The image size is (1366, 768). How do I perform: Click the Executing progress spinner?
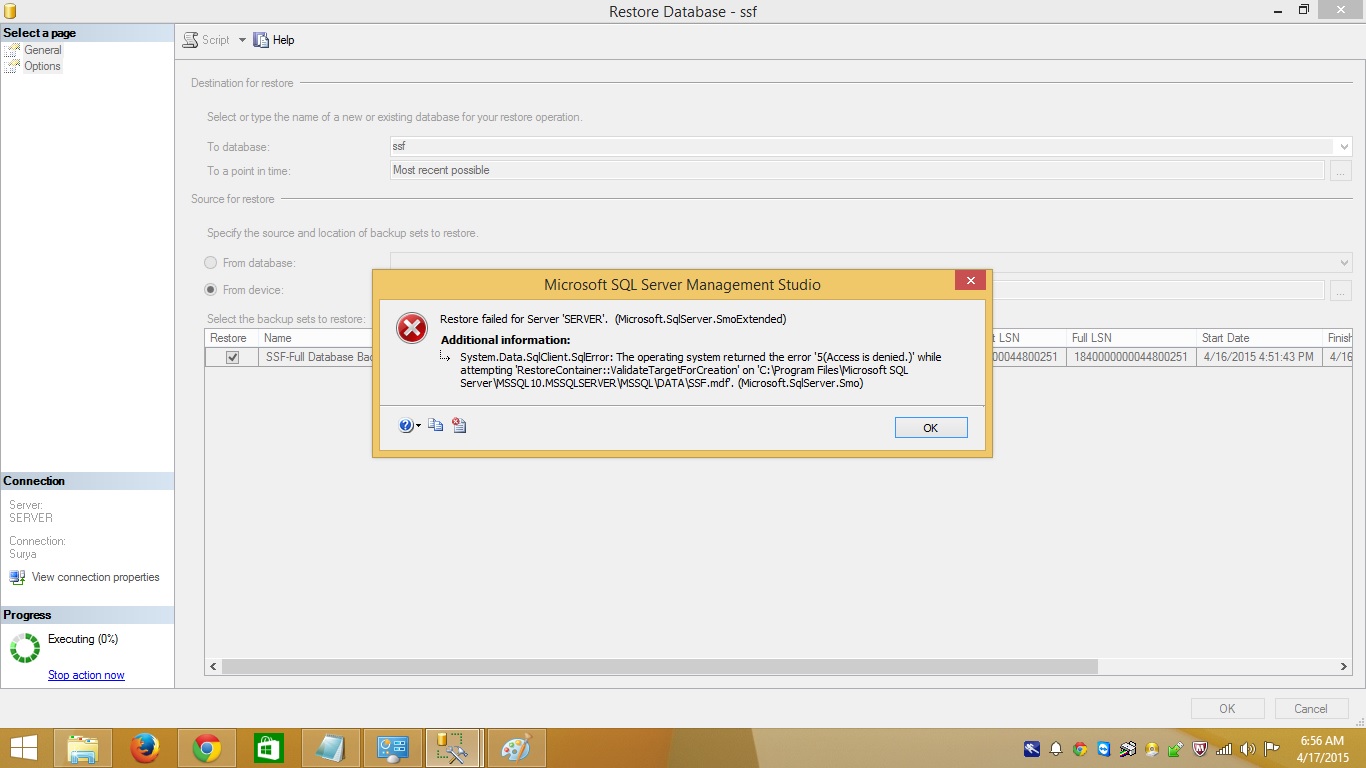(x=24, y=648)
